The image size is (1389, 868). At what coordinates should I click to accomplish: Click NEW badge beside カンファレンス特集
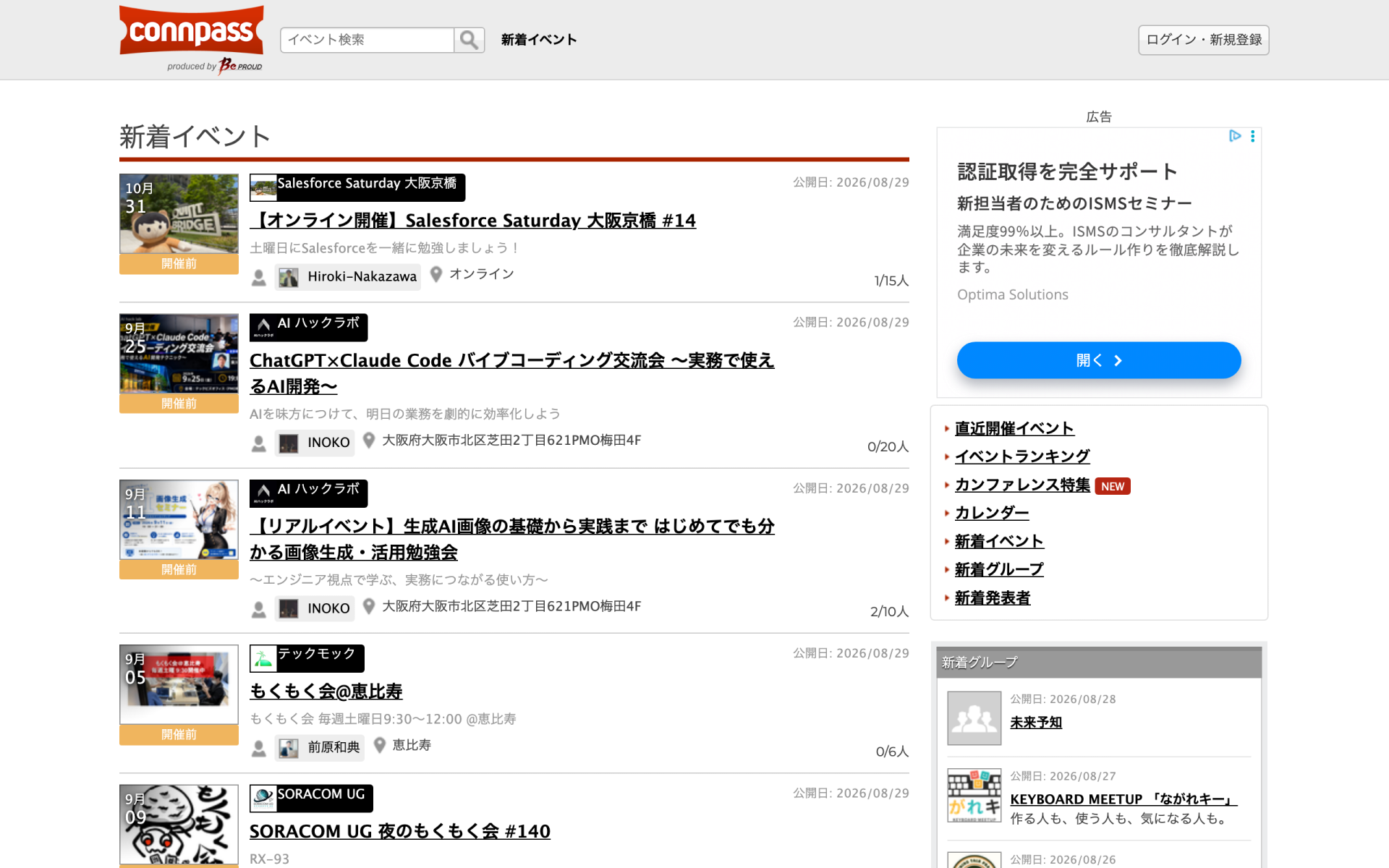(1113, 486)
